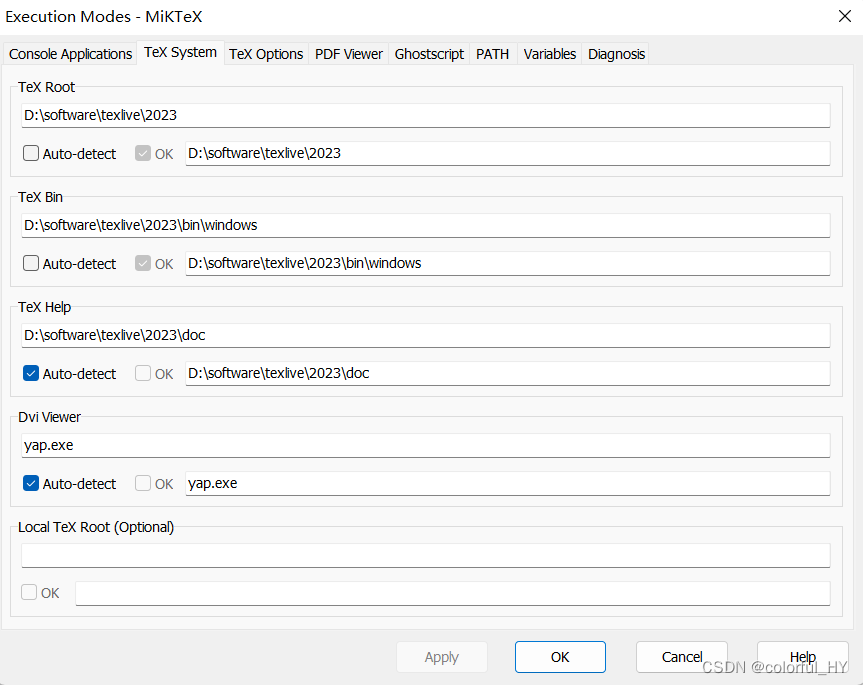
Task: Click the Apply button
Action: (x=441, y=657)
